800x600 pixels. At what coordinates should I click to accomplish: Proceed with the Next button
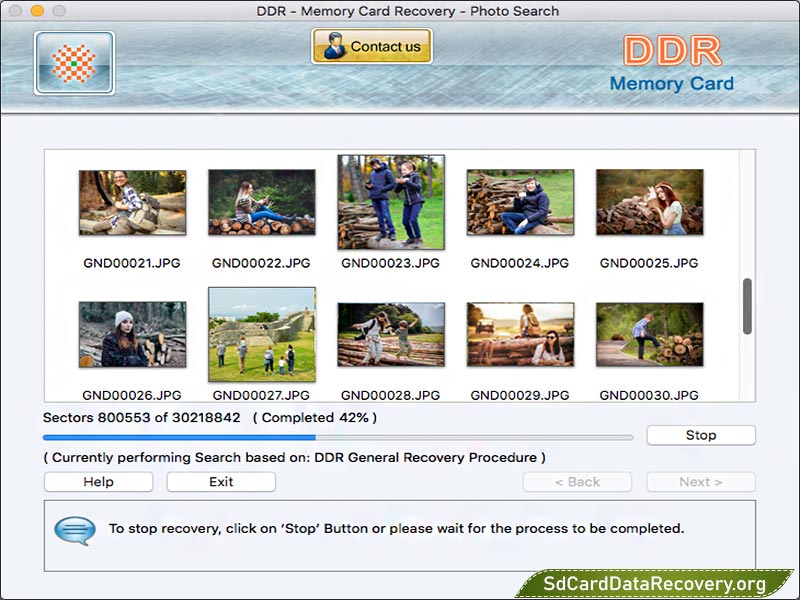tap(701, 482)
